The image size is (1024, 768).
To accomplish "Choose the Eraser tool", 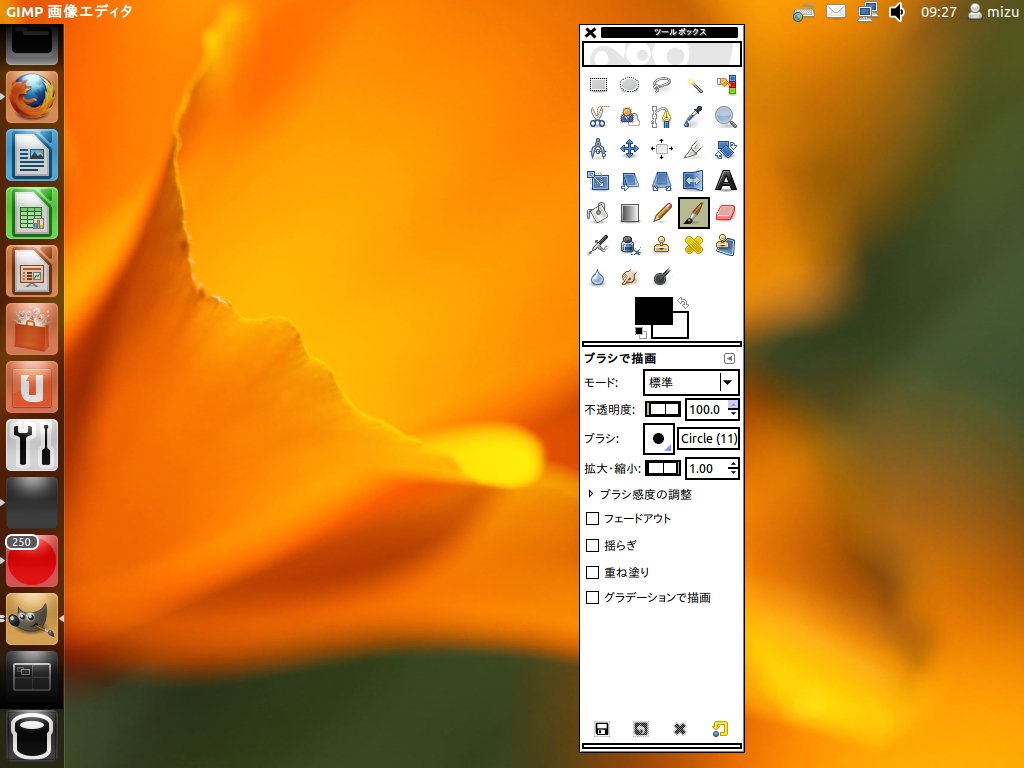I will point(726,212).
